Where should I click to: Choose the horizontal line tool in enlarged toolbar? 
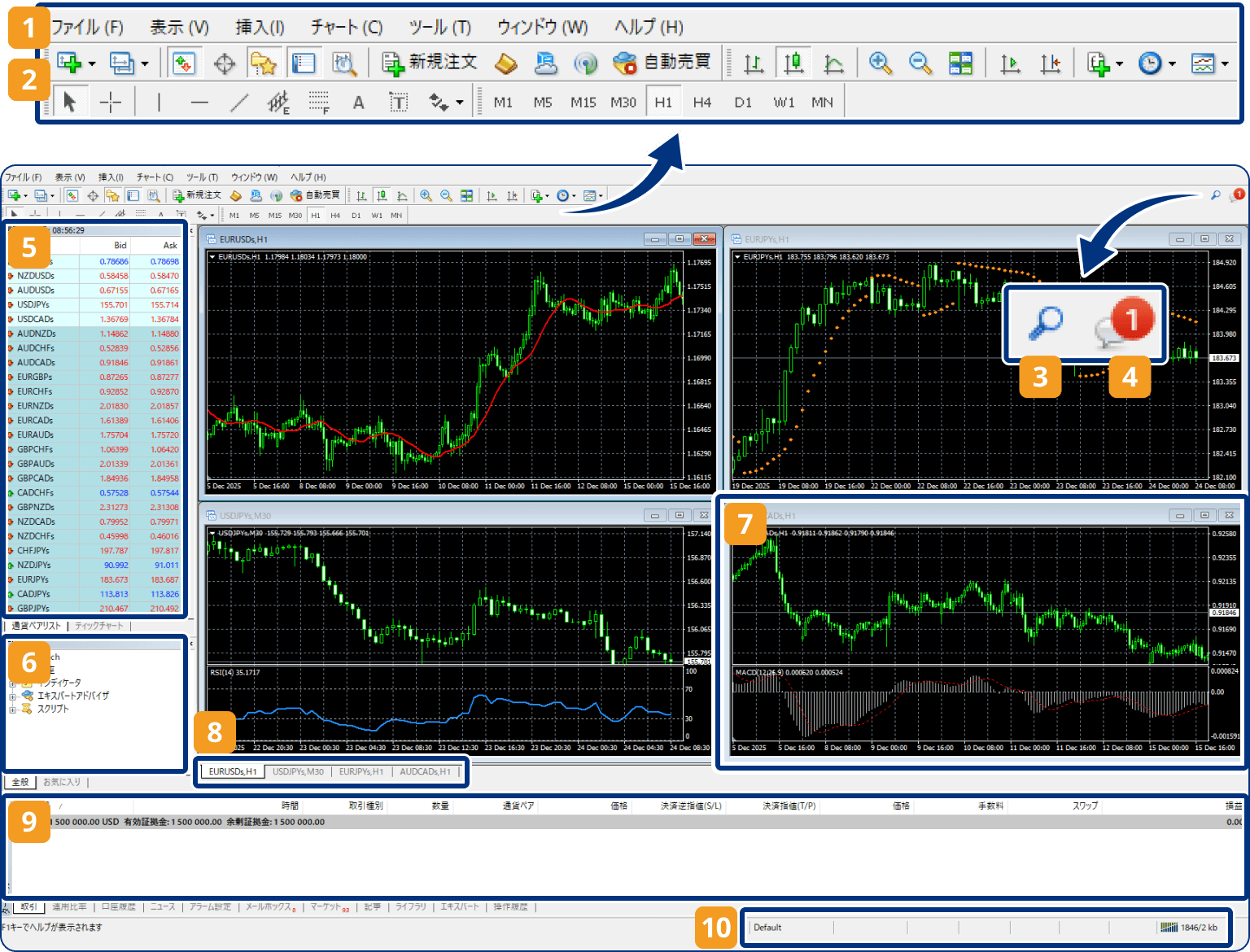tap(199, 103)
